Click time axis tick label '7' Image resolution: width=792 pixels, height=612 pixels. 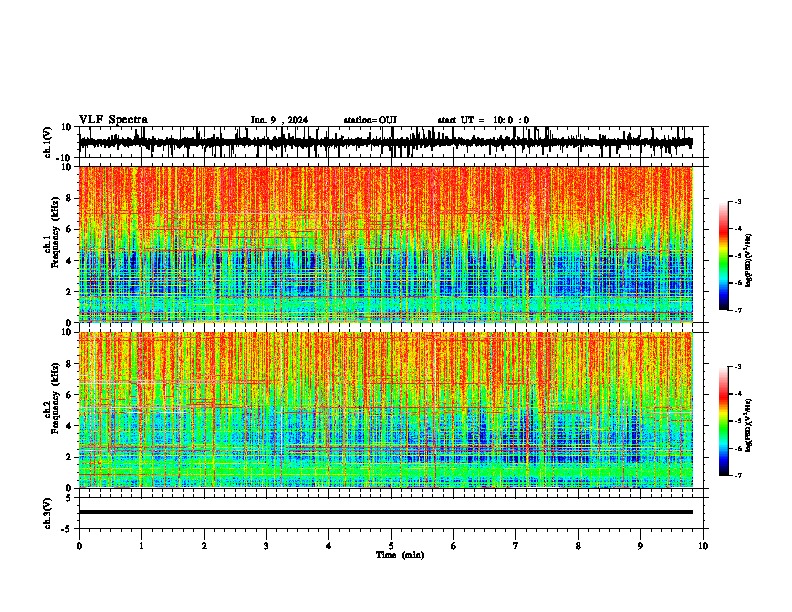coord(516,546)
